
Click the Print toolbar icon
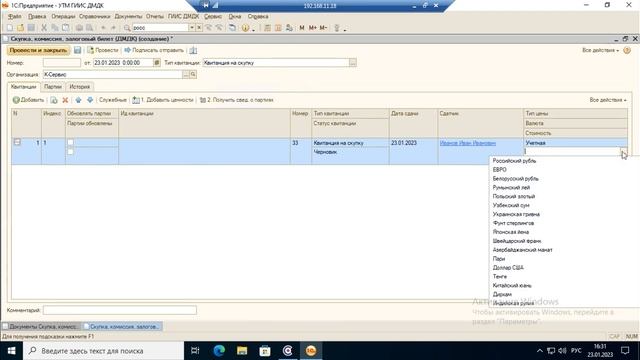[79, 28]
